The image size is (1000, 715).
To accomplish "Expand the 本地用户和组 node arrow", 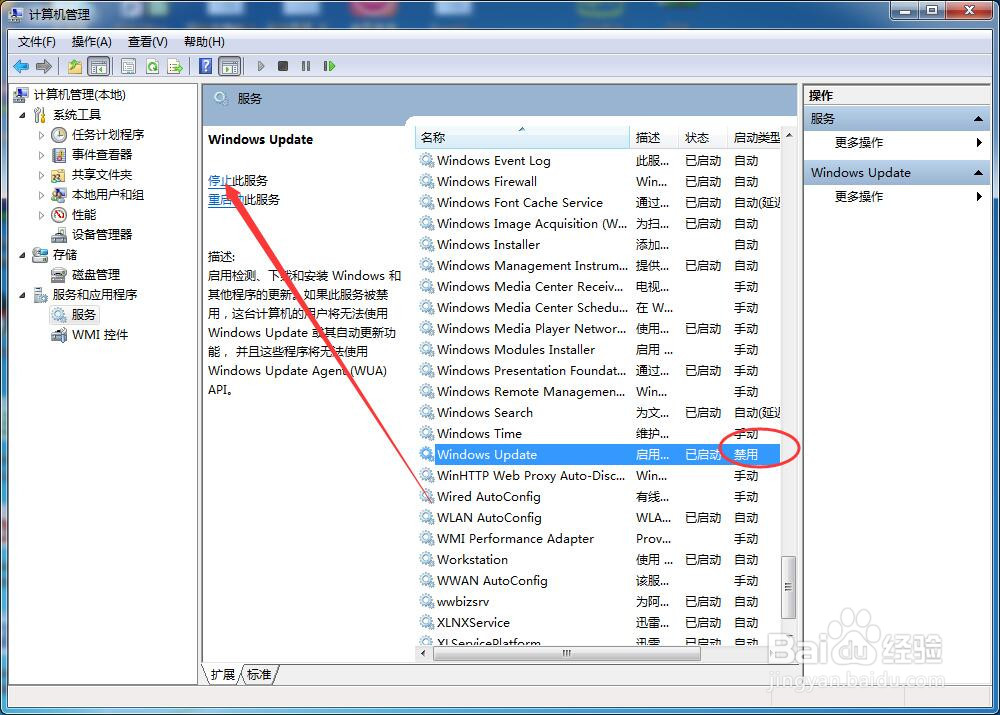I will (x=41, y=195).
